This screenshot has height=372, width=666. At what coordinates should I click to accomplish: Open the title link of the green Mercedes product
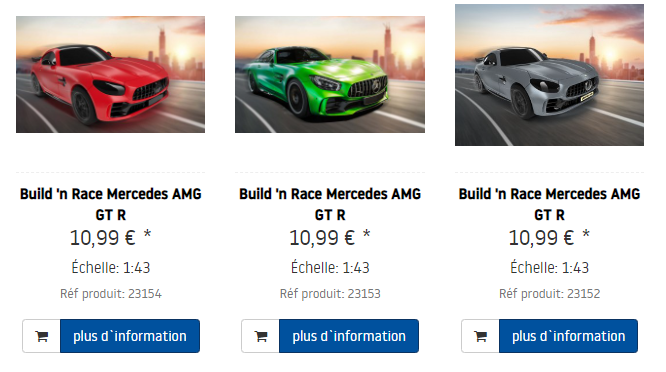click(x=330, y=204)
